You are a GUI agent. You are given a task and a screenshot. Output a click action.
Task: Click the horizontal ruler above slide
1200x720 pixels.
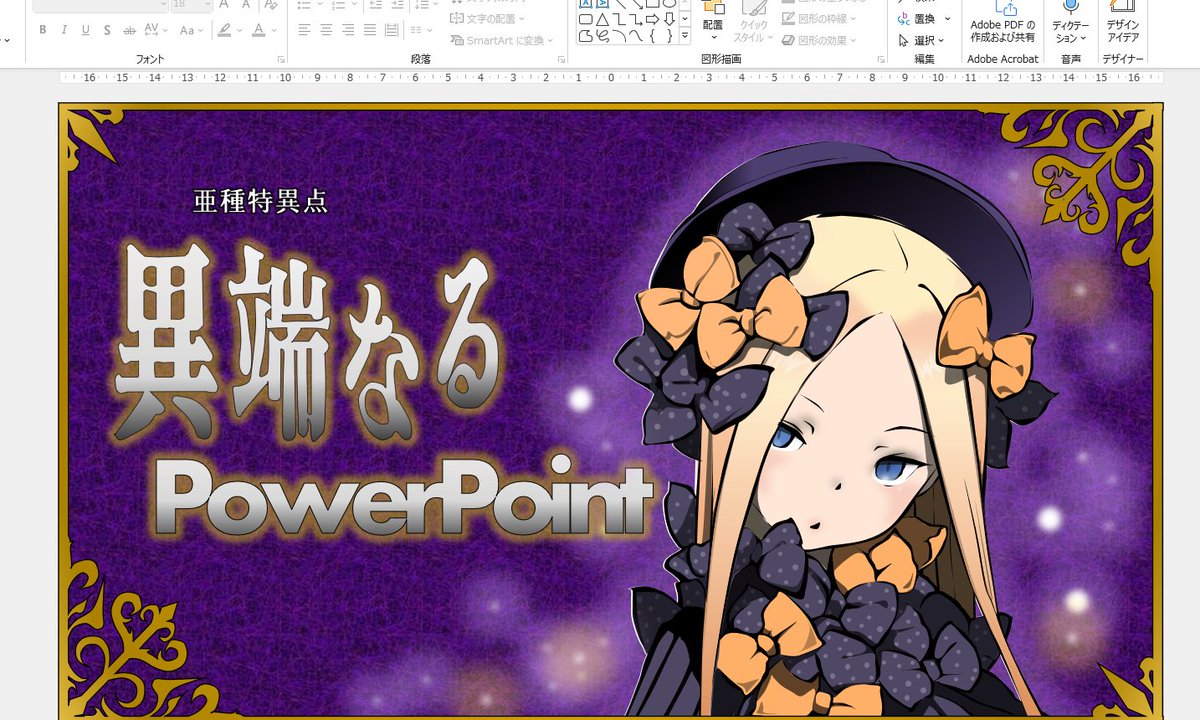click(x=610, y=77)
